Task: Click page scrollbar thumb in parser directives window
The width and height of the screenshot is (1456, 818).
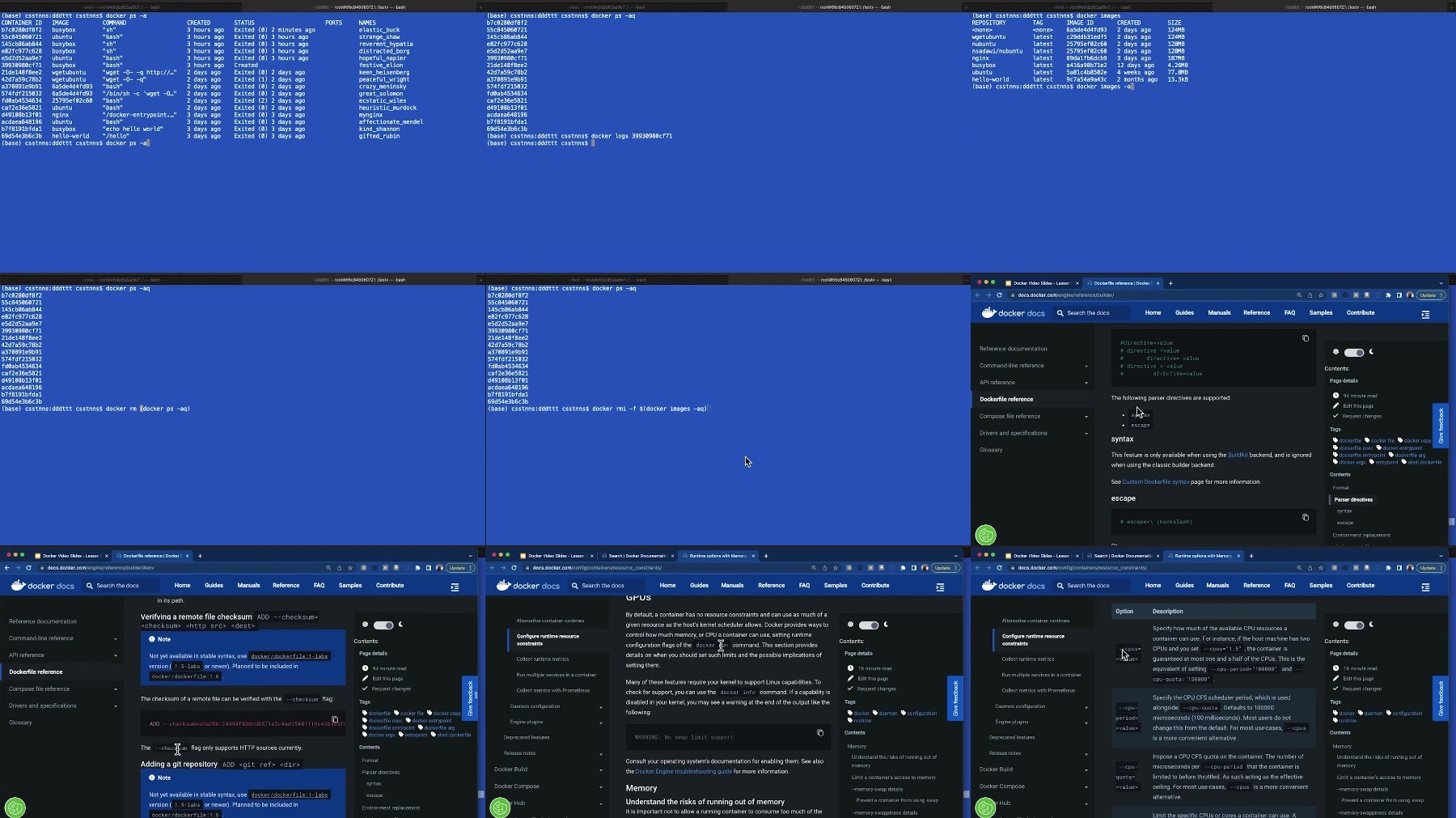Action: [x=1452, y=522]
